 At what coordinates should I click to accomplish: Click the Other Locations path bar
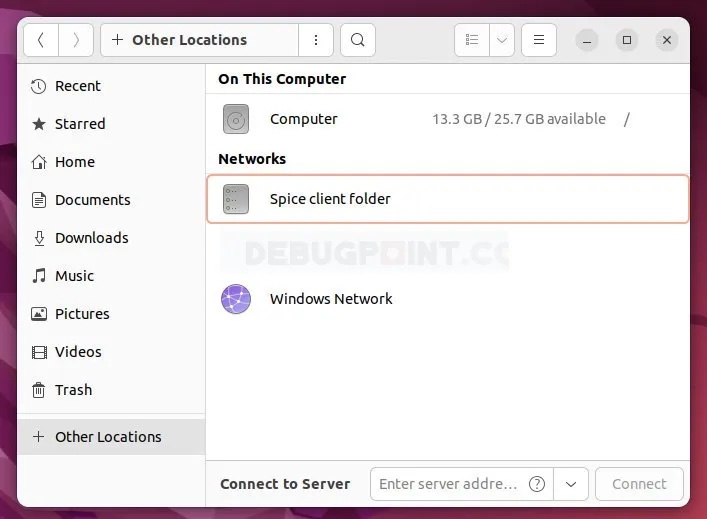tap(189, 40)
